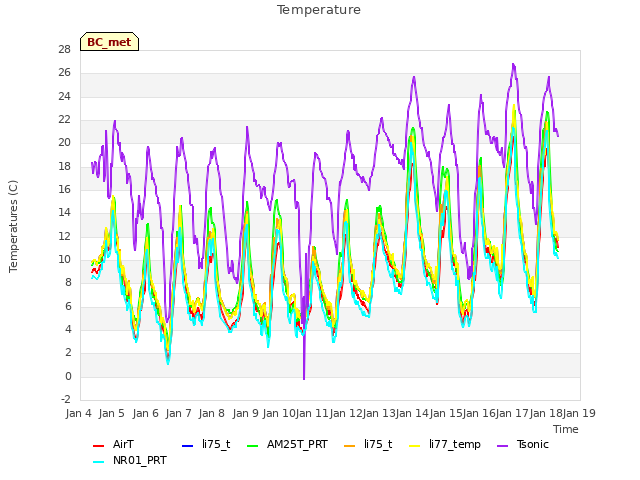Click the Jan 9 date tick
640x480 pixels.
[245, 413]
